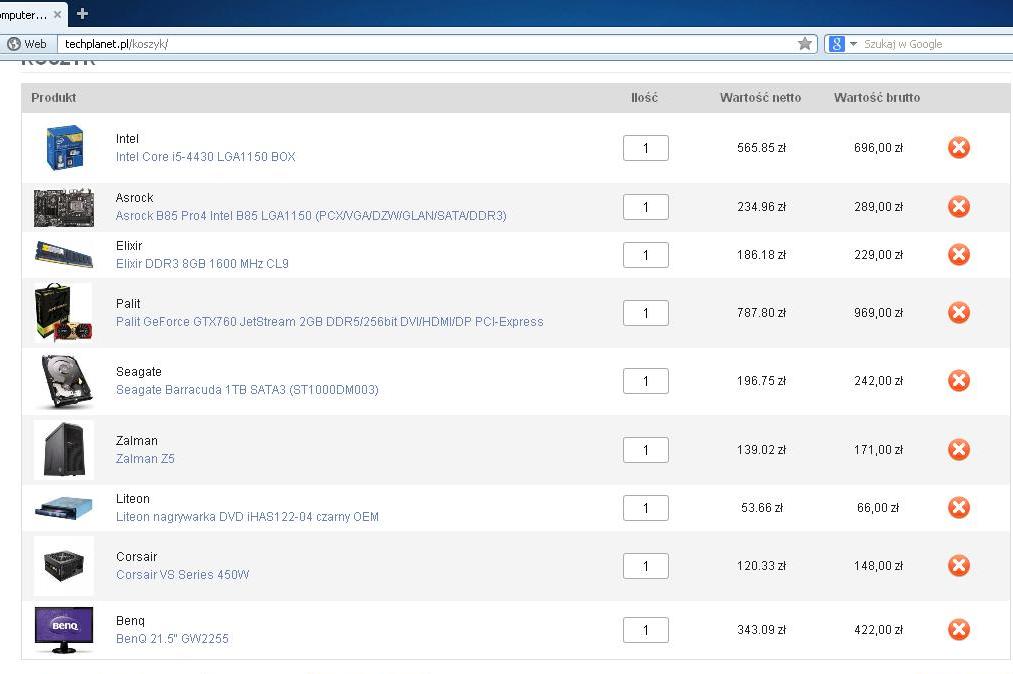Click the BenQ monitor thumbnail
Image resolution: width=1013 pixels, height=674 pixels.
(x=64, y=630)
